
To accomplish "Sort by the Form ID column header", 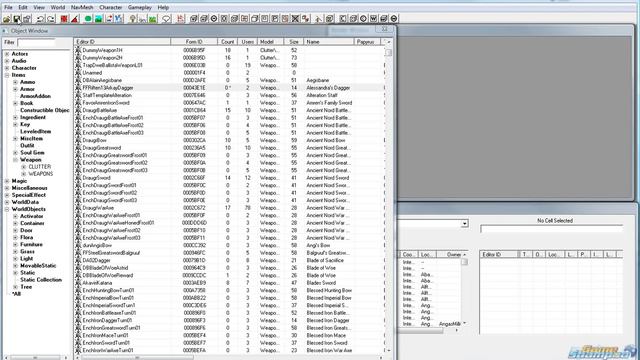I will point(194,42).
